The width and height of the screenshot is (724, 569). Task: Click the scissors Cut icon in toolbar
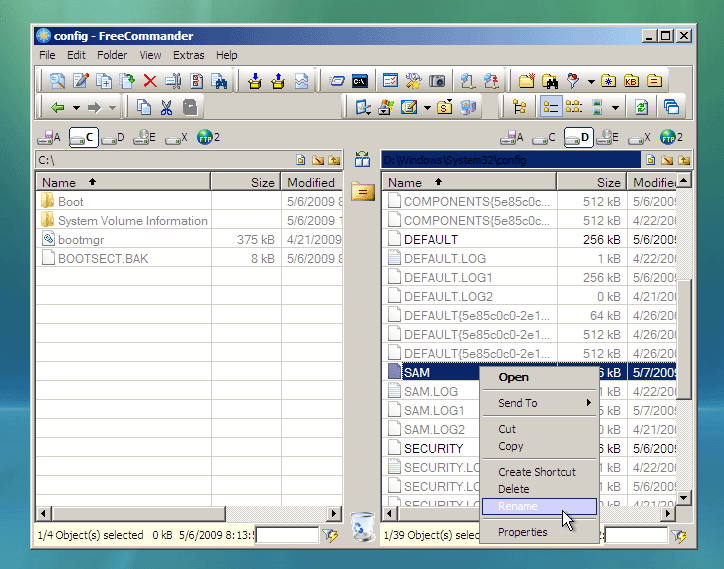point(166,108)
